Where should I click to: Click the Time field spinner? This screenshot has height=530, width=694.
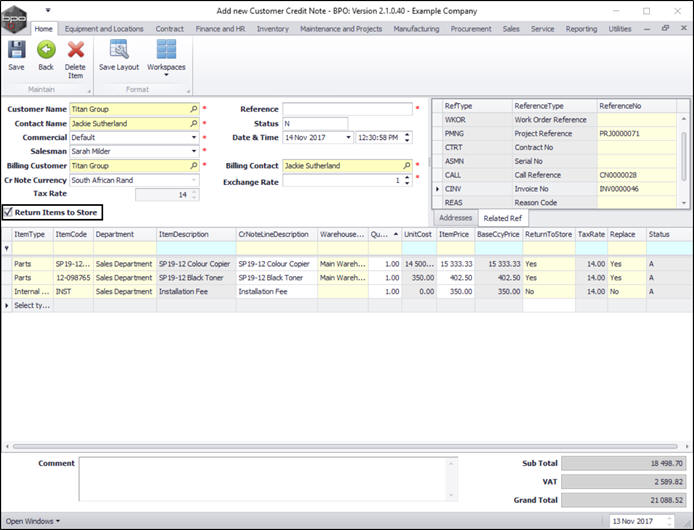coord(407,137)
